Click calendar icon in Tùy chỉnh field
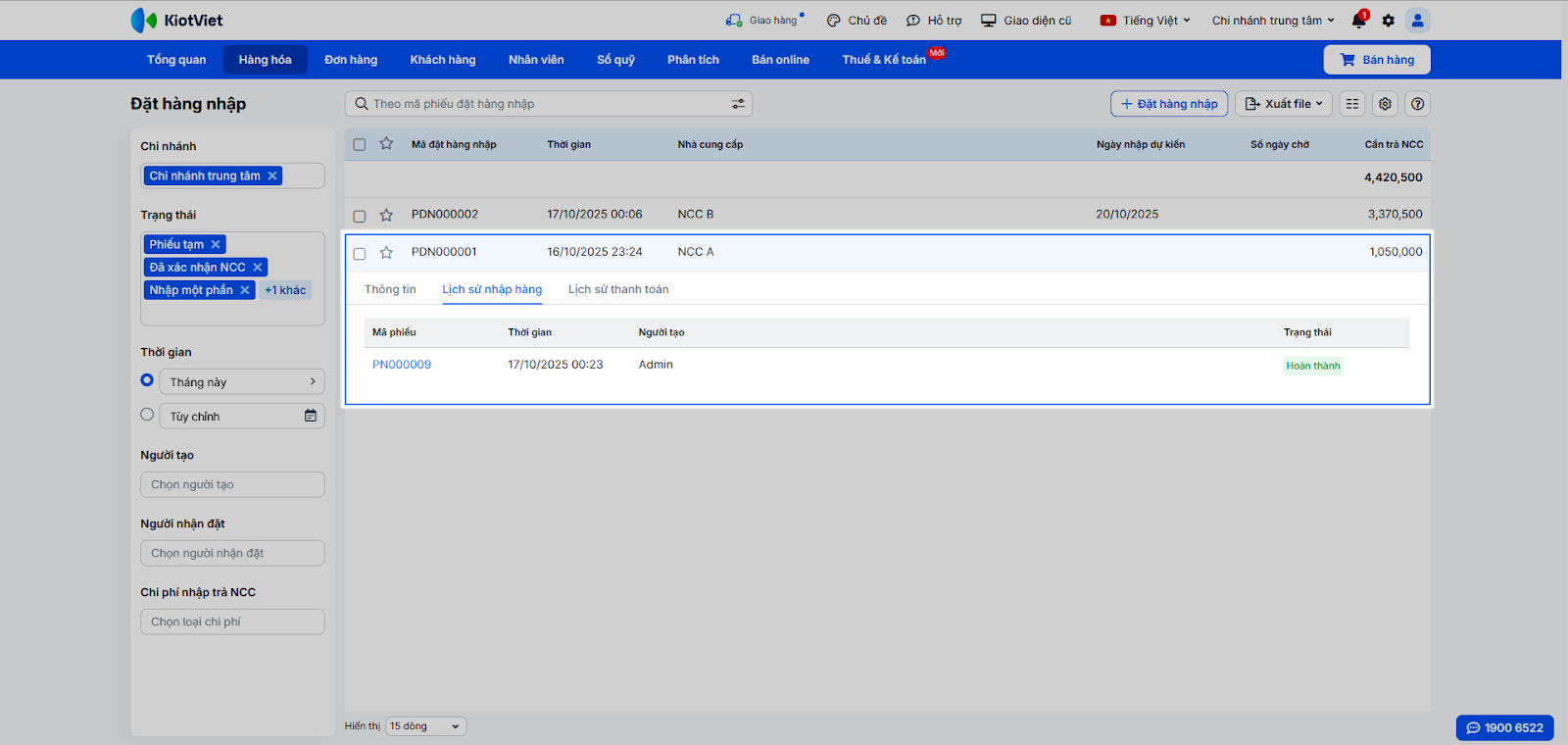The width and height of the screenshot is (1568, 745). [x=311, y=416]
